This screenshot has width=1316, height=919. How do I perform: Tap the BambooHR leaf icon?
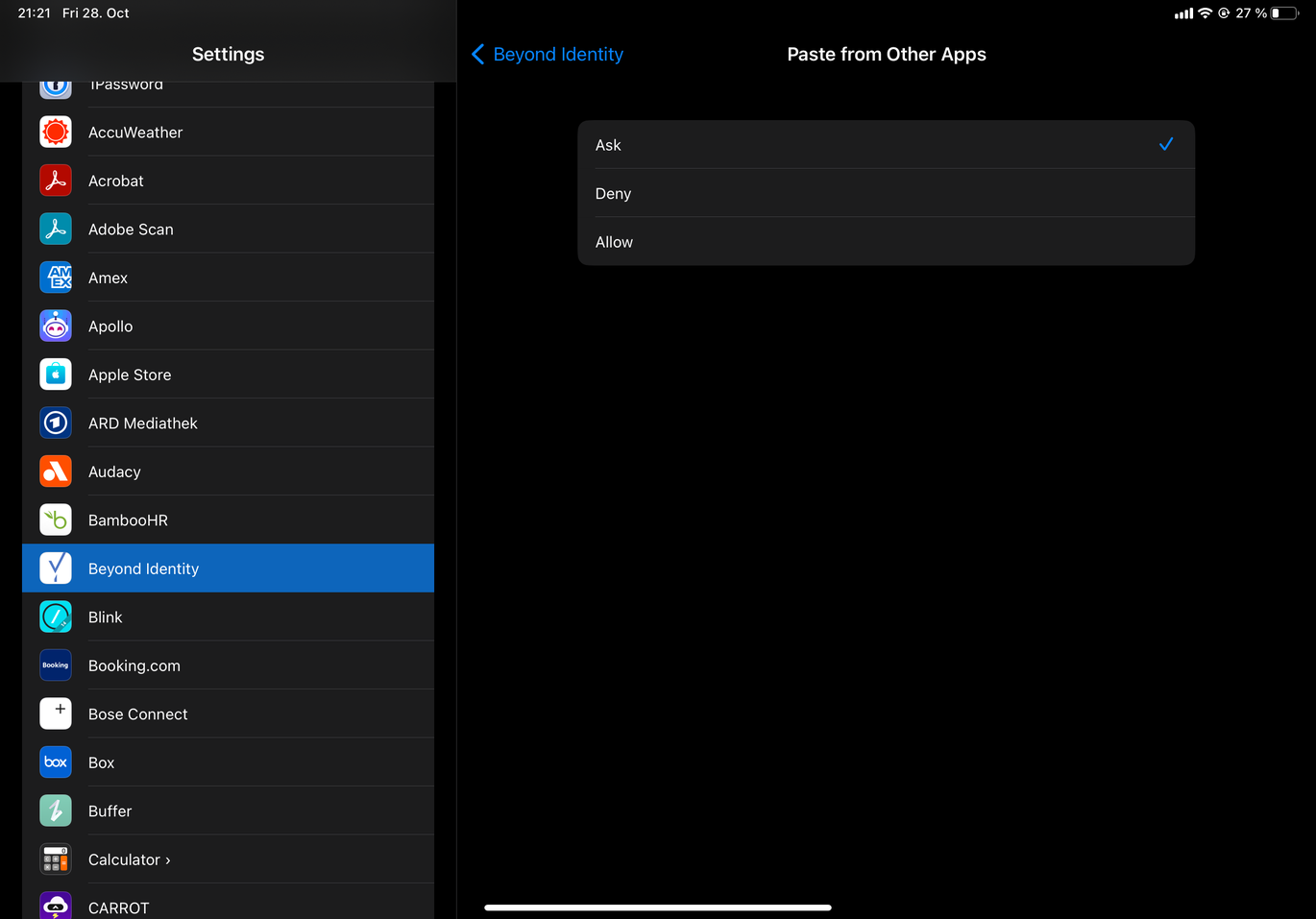[56, 520]
